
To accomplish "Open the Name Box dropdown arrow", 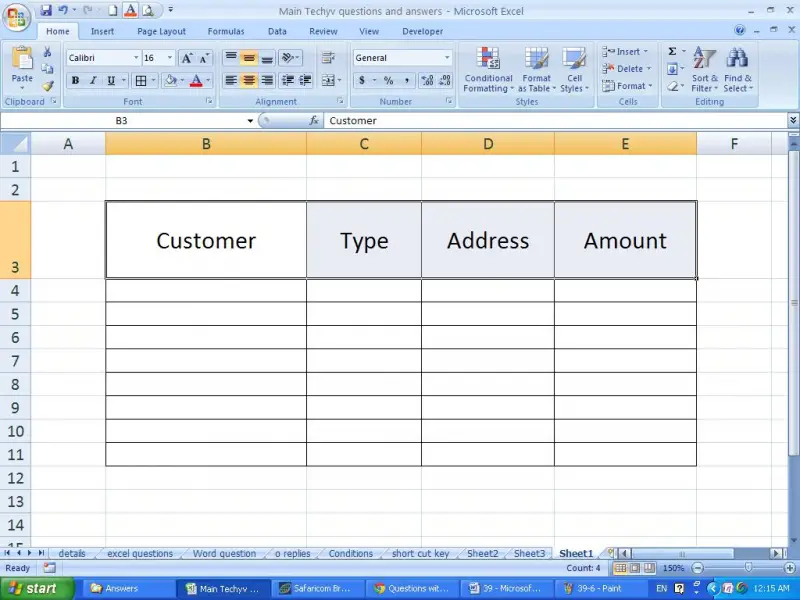I will pos(250,121).
